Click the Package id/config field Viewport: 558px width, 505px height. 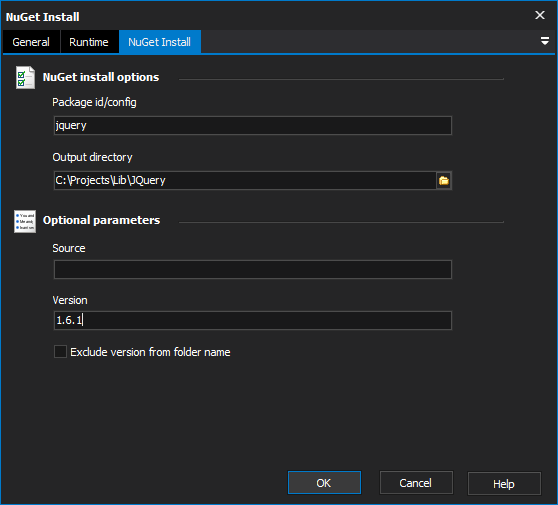pyautogui.click(x=253, y=125)
